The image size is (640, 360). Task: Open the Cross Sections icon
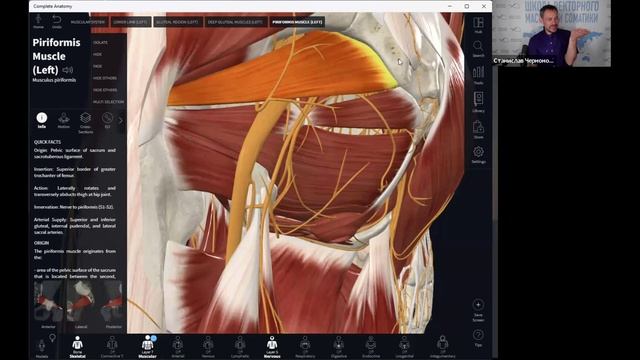[x=85, y=123]
